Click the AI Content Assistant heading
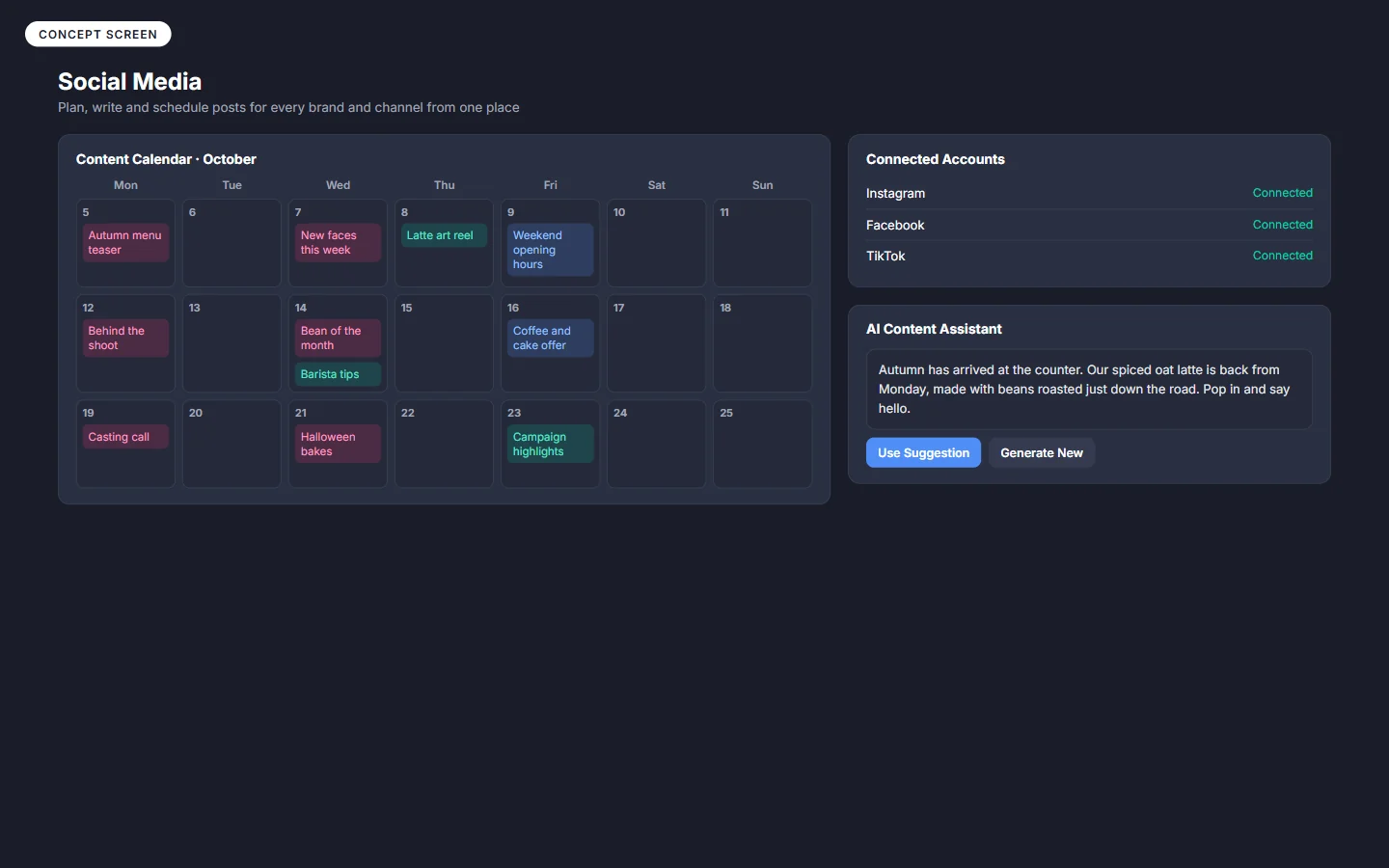This screenshot has height=868, width=1389. pos(934,329)
